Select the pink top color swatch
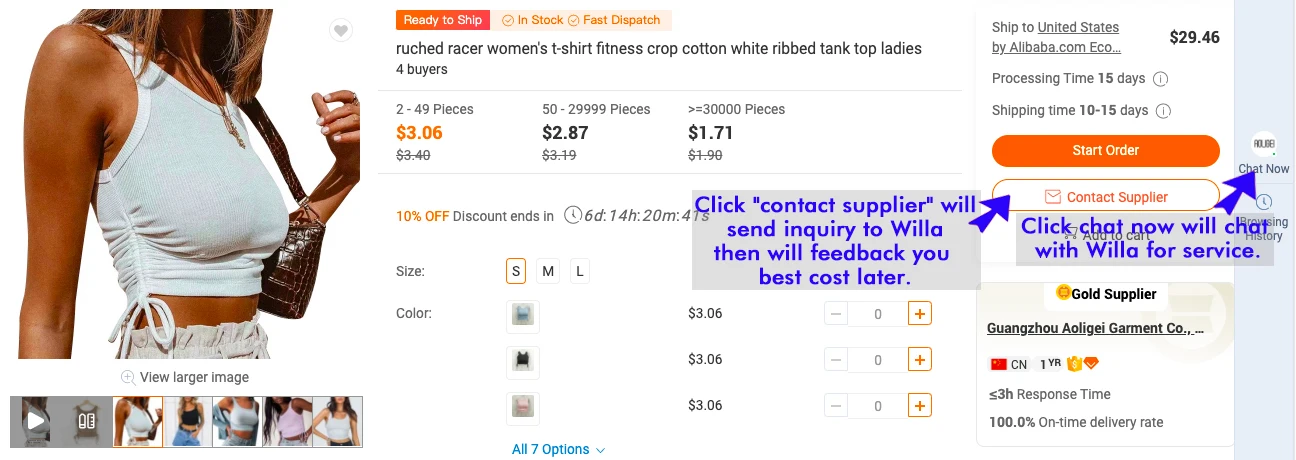This screenshot has width=1296, height=460. (x=523, y=406)
